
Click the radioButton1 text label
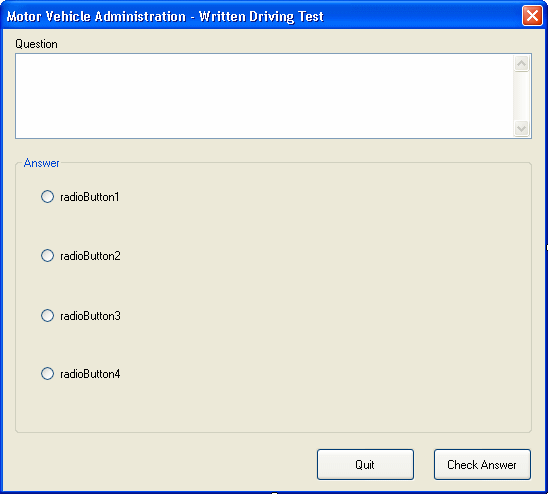(89, 197)
